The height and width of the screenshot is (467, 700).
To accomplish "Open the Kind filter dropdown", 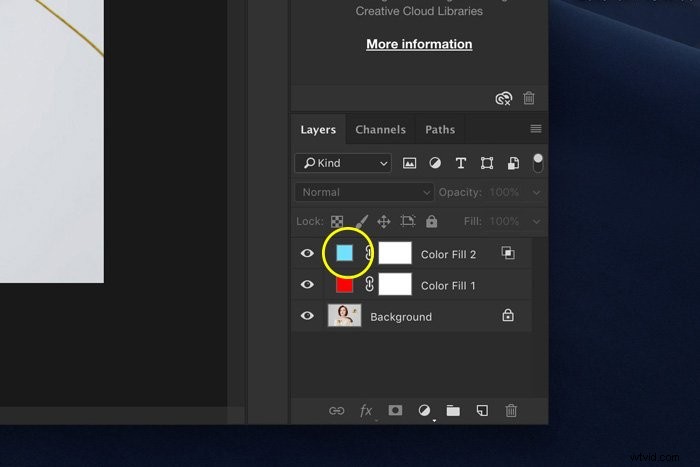I will [x=343, y=163].
